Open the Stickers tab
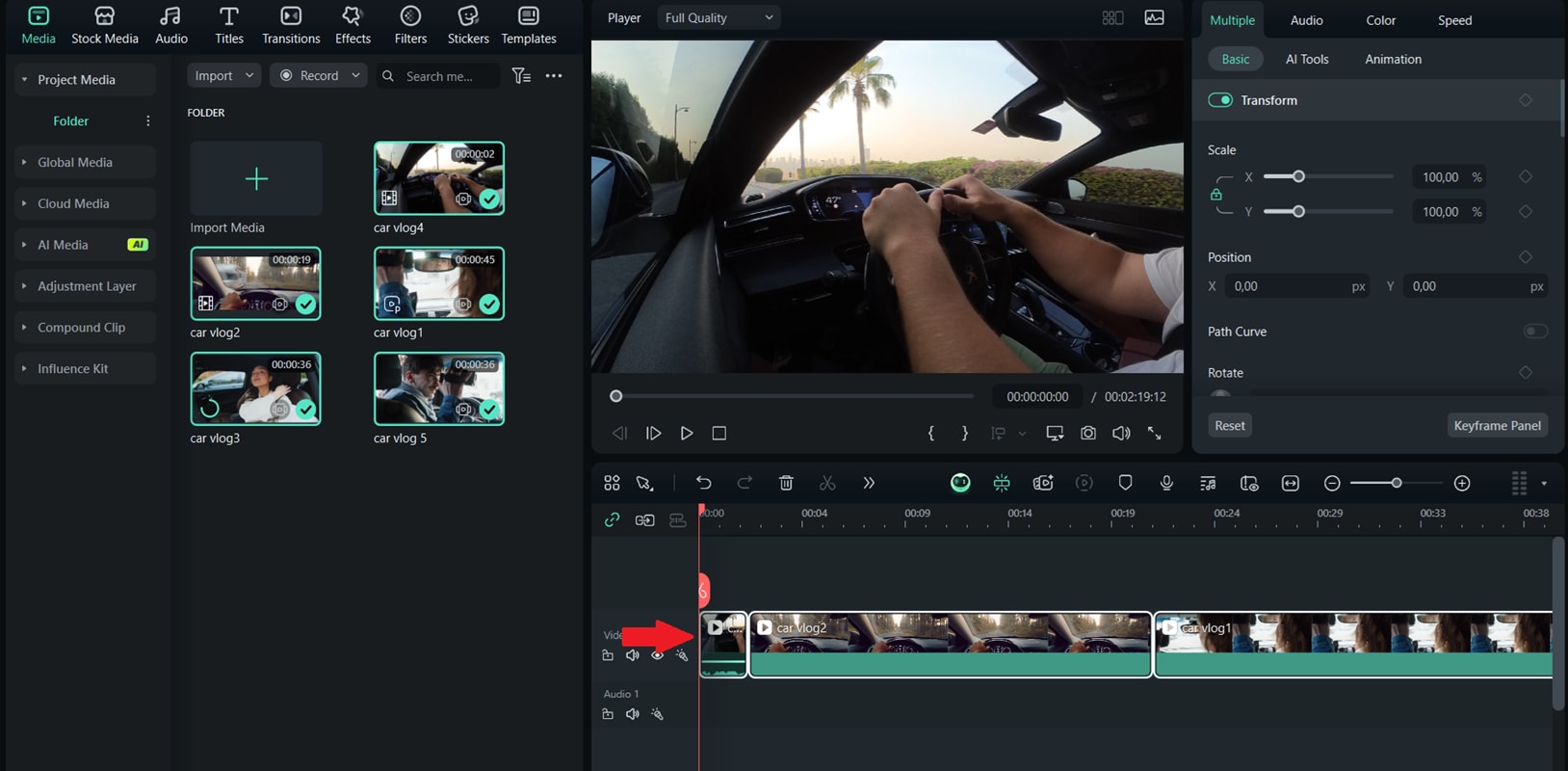Viewport: 1568px width, 771px height. click(x=468, y=25)
